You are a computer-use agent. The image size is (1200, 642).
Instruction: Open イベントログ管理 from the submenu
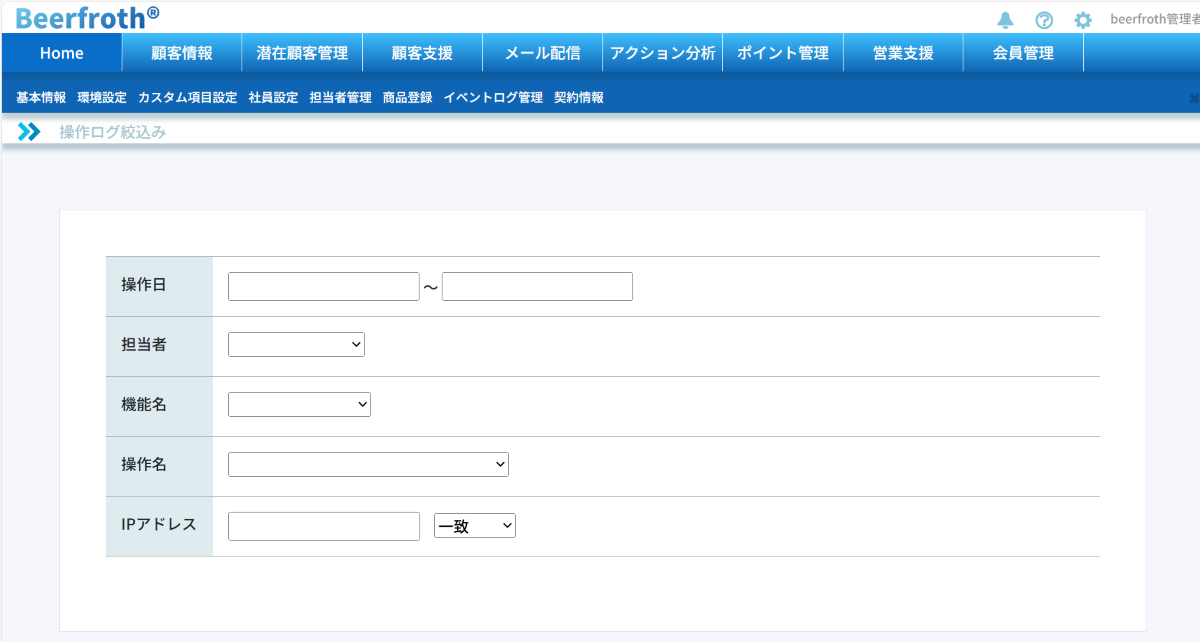493,98
